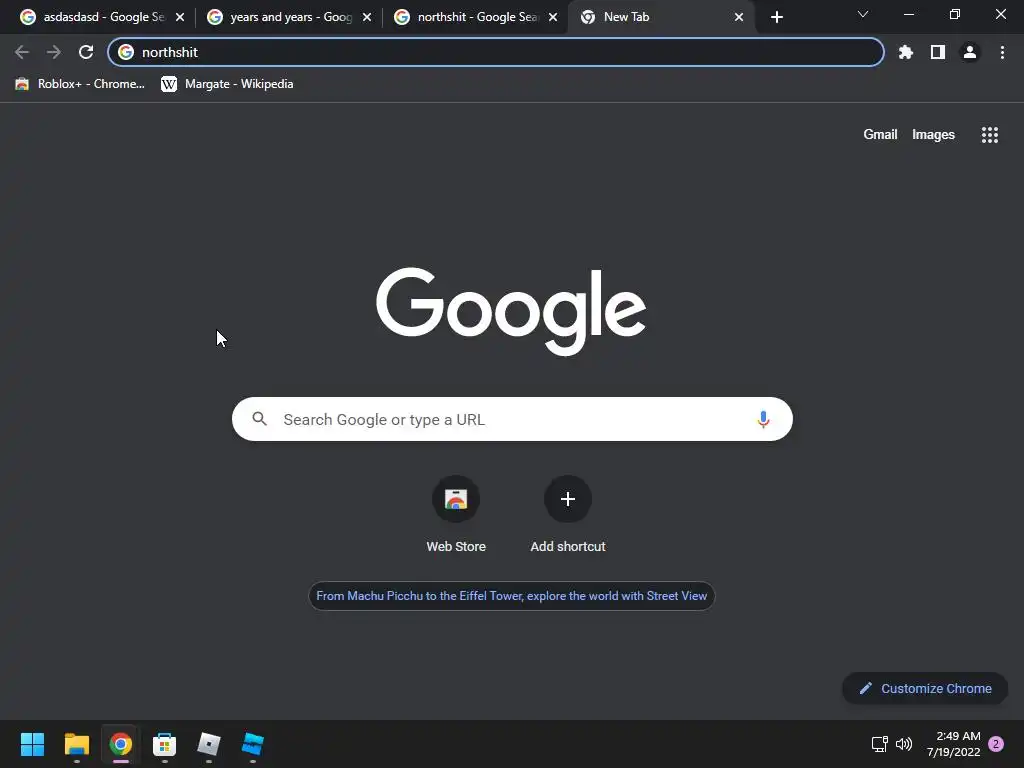Image resolution: width=1024 pixels, height=768 pixels.
Task: Close the New Tab tab
Action: [x=739, y=17]
